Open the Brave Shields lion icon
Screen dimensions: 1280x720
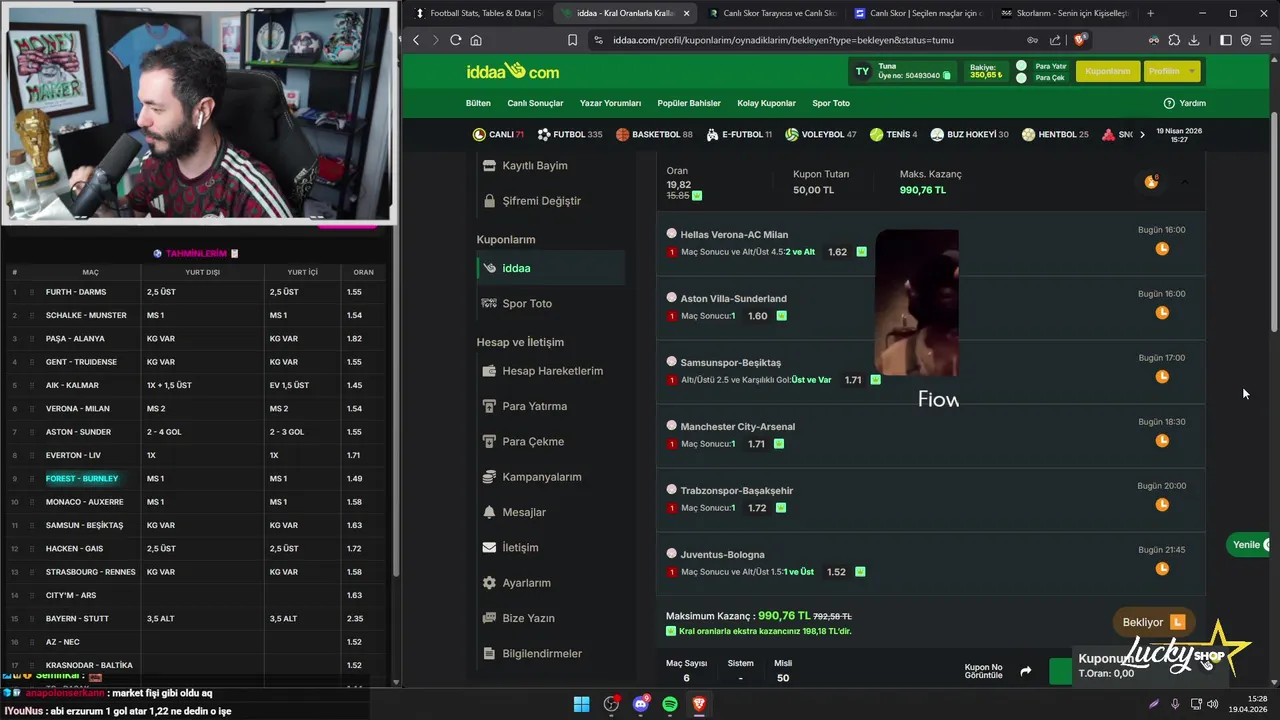click(x=1080, y=40)
